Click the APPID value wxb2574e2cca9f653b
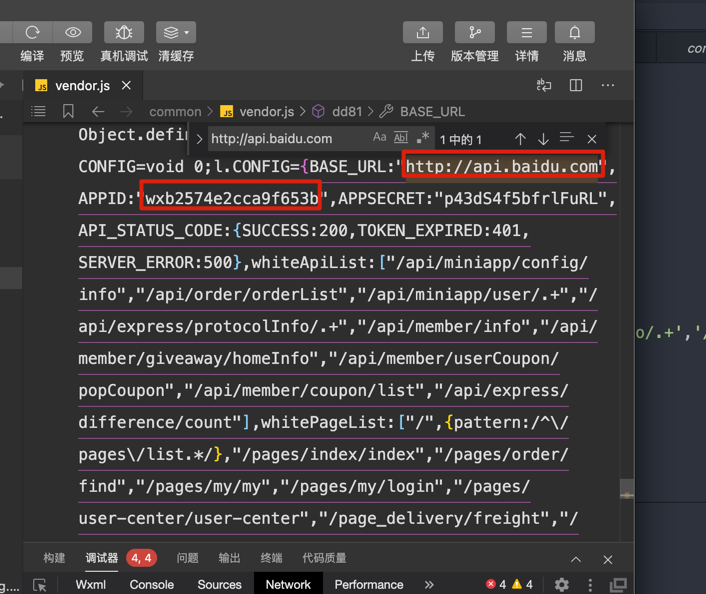The width and height of the screenshot is (706, 594). pos(231,199)
